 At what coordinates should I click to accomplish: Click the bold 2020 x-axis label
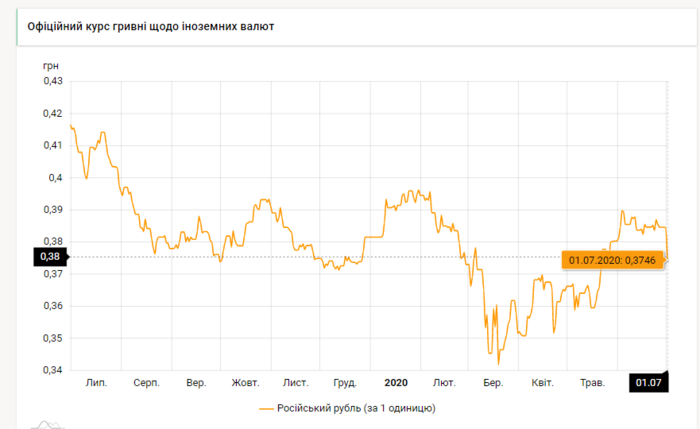coord(396,383)
